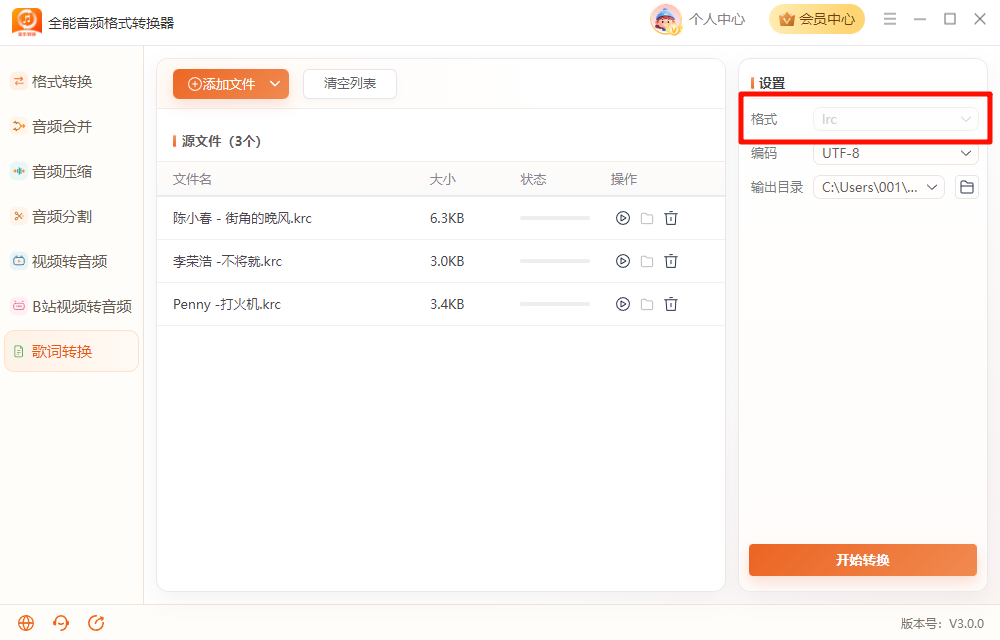Browse for output directory folder icon
This screenshot has height=640, width=1000.
click(967, 187)
